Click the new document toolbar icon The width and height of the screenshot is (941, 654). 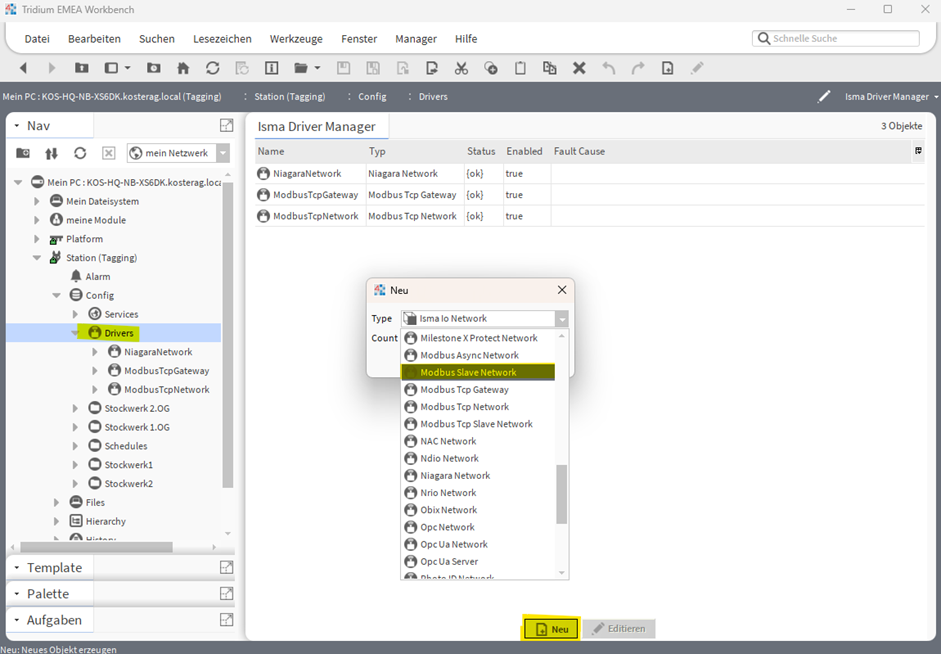pos(667,68)
